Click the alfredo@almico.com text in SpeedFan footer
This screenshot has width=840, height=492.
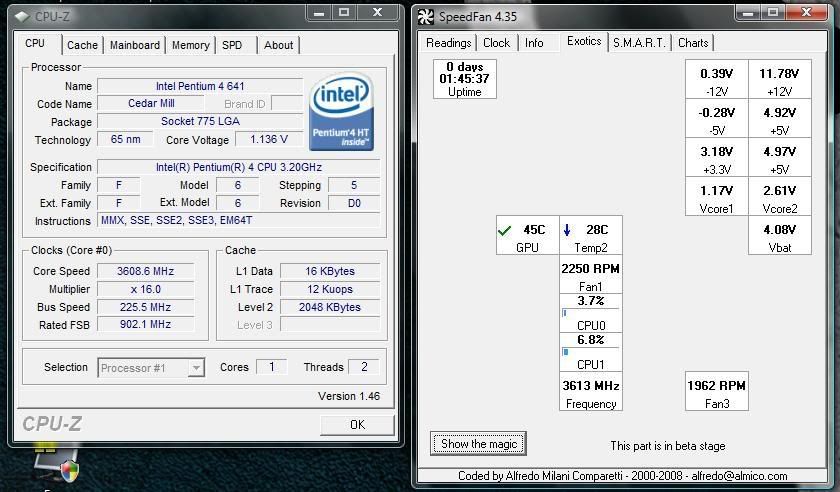(739, 476)
